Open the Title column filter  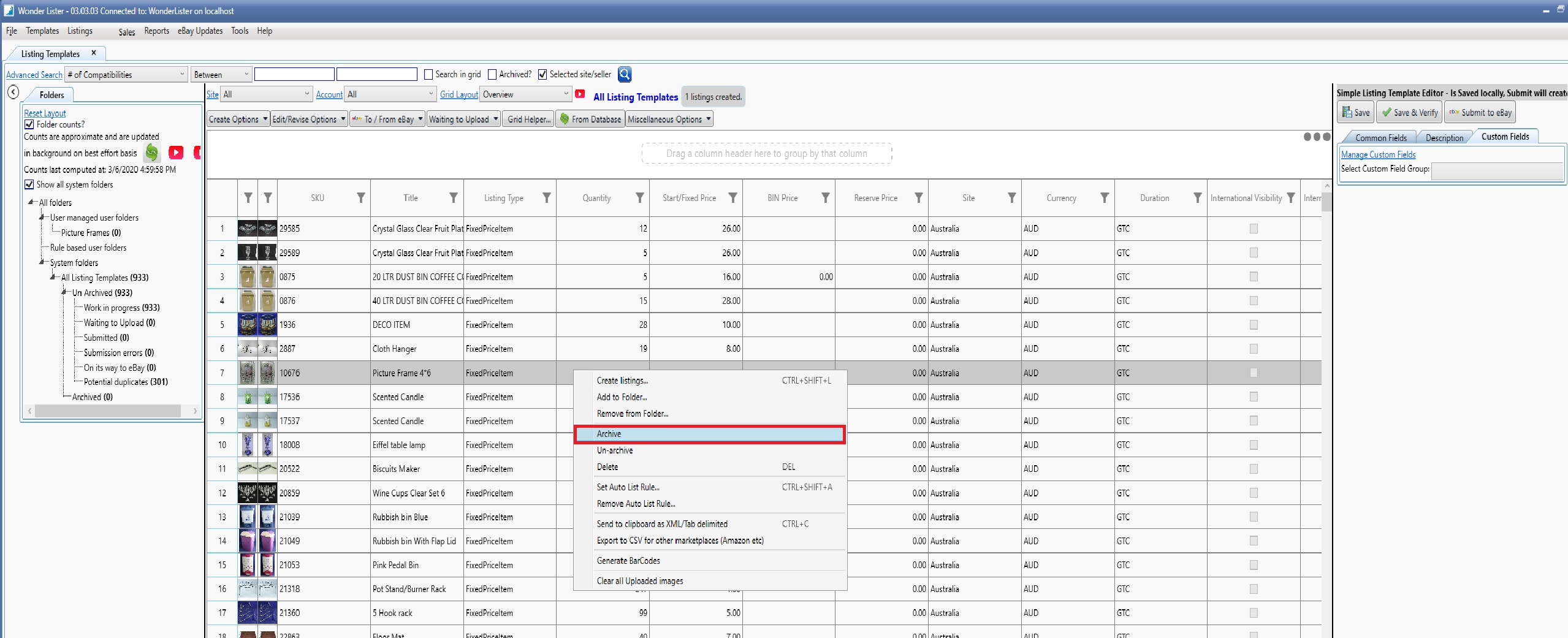coord(454,197)
